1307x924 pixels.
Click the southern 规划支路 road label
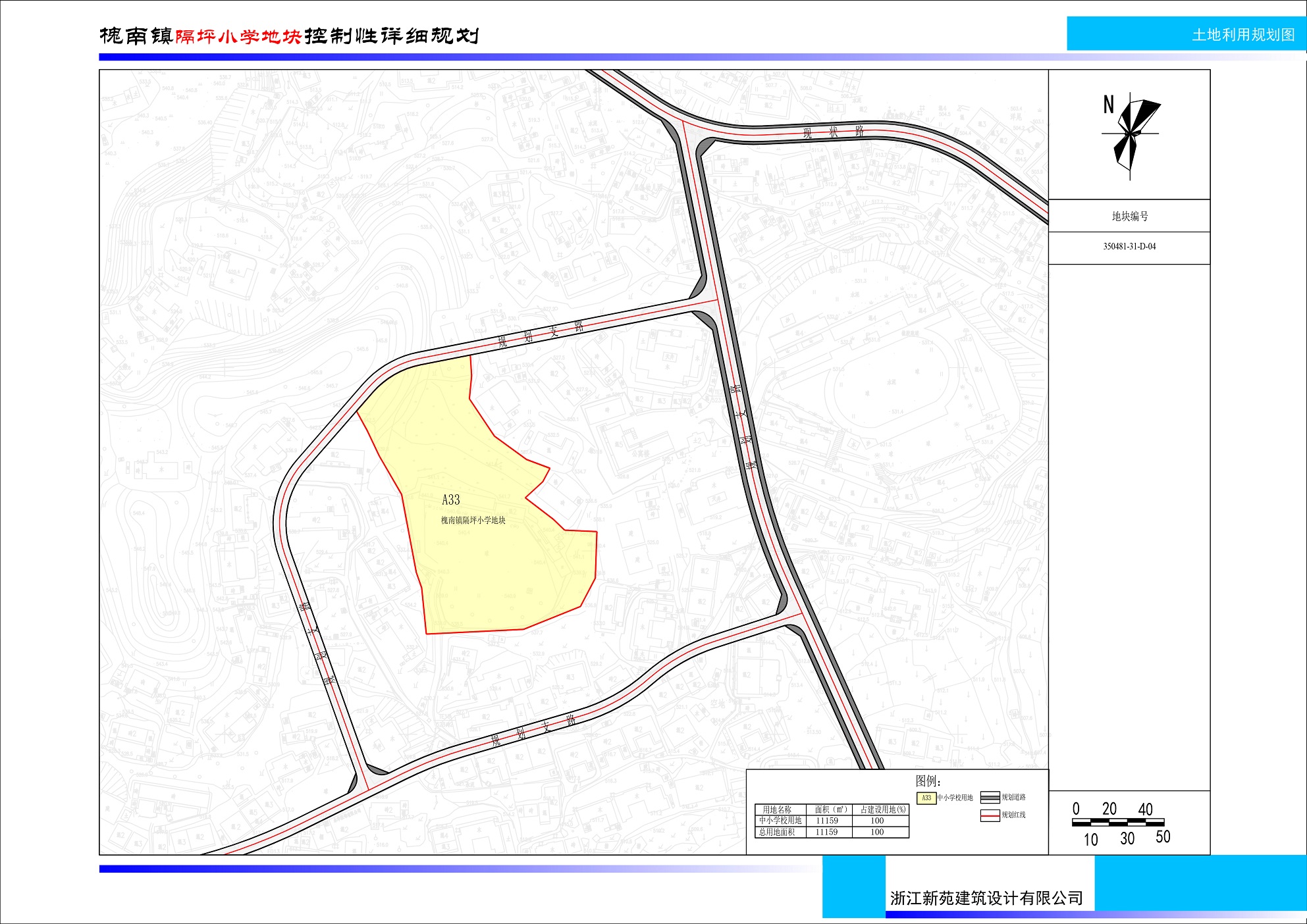pos(533,731)
